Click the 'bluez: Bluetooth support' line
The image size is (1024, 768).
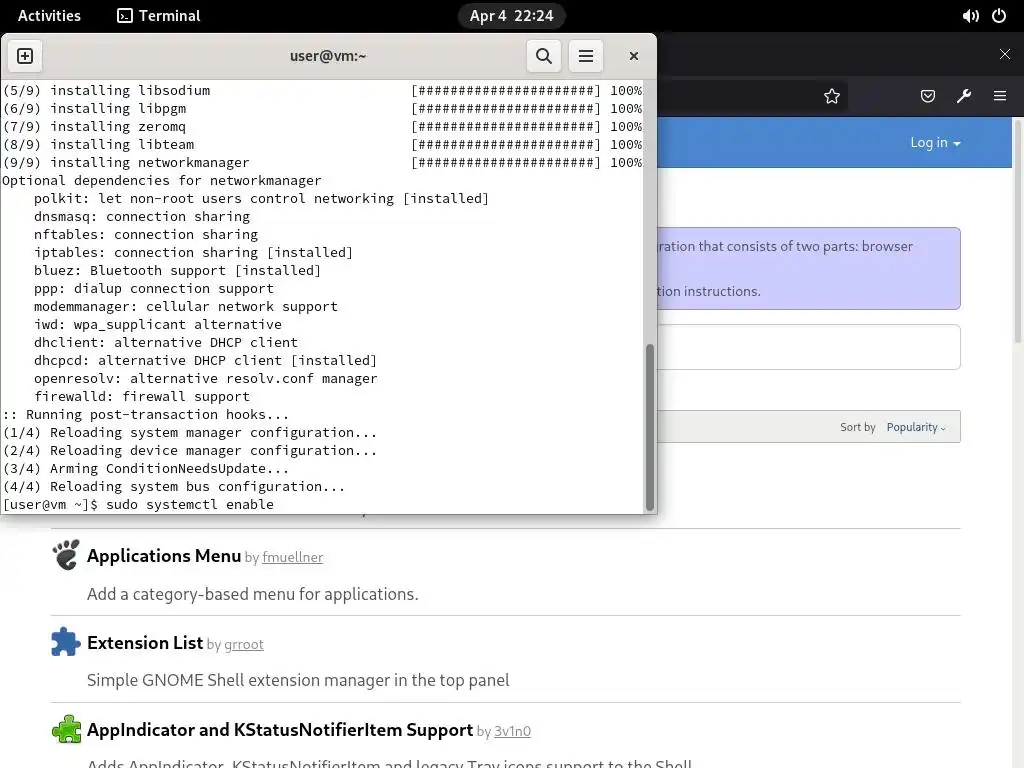tap(178, 270)
